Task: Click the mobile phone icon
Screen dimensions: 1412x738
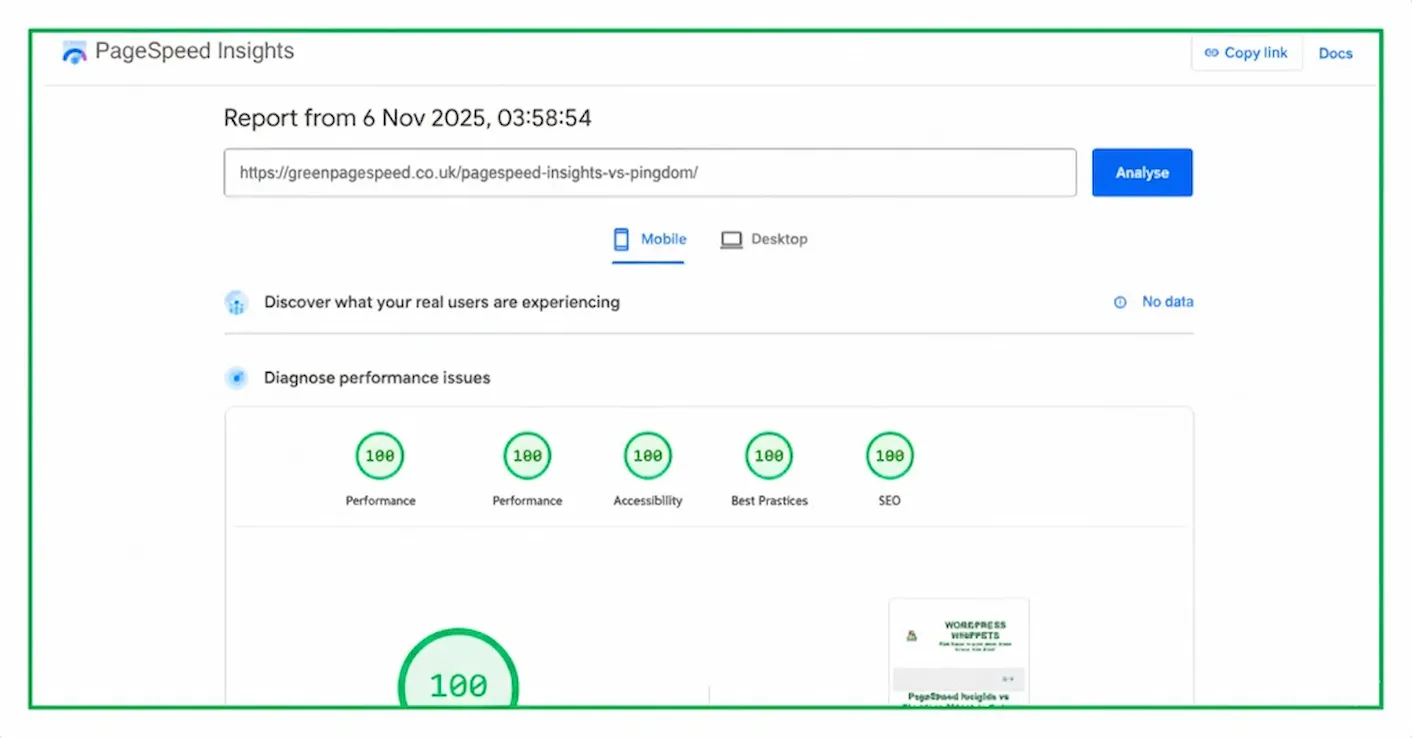Action: click(x=621, y=239)
